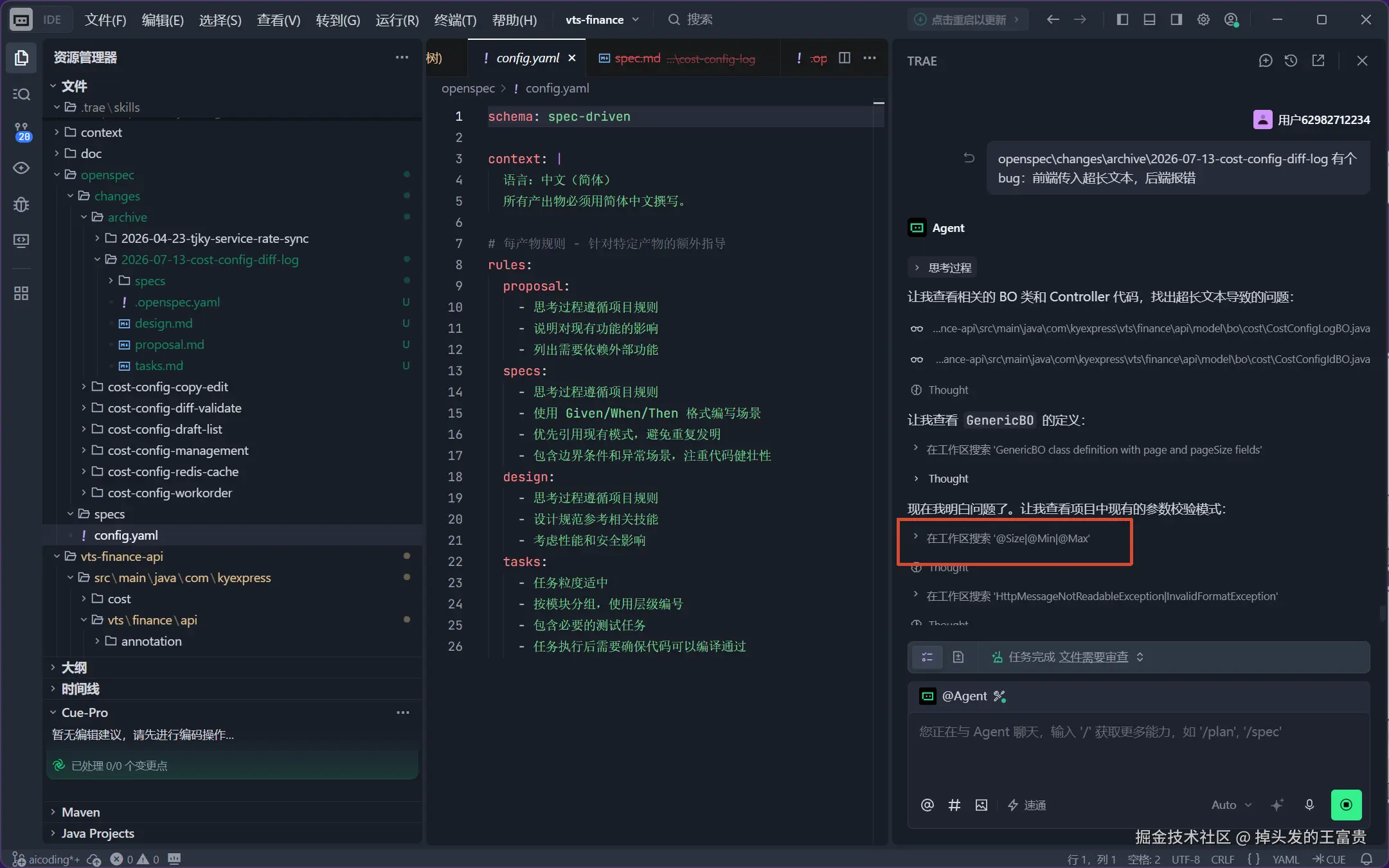Collapse the archive folder
This screenshot has width=1389, height=868.
[127, 217]
